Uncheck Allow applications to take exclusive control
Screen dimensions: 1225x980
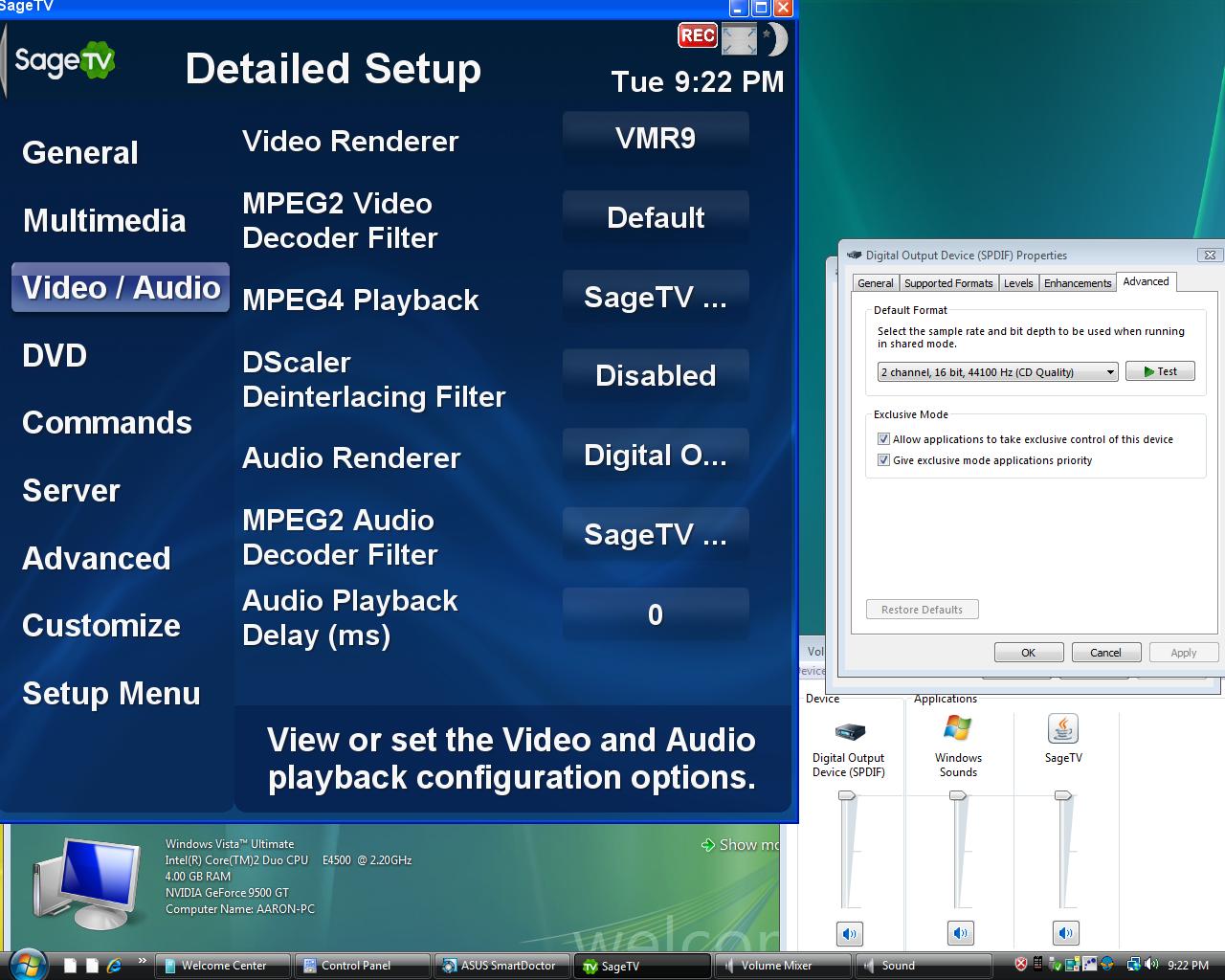pyautogui.click(x=883, y=439)
